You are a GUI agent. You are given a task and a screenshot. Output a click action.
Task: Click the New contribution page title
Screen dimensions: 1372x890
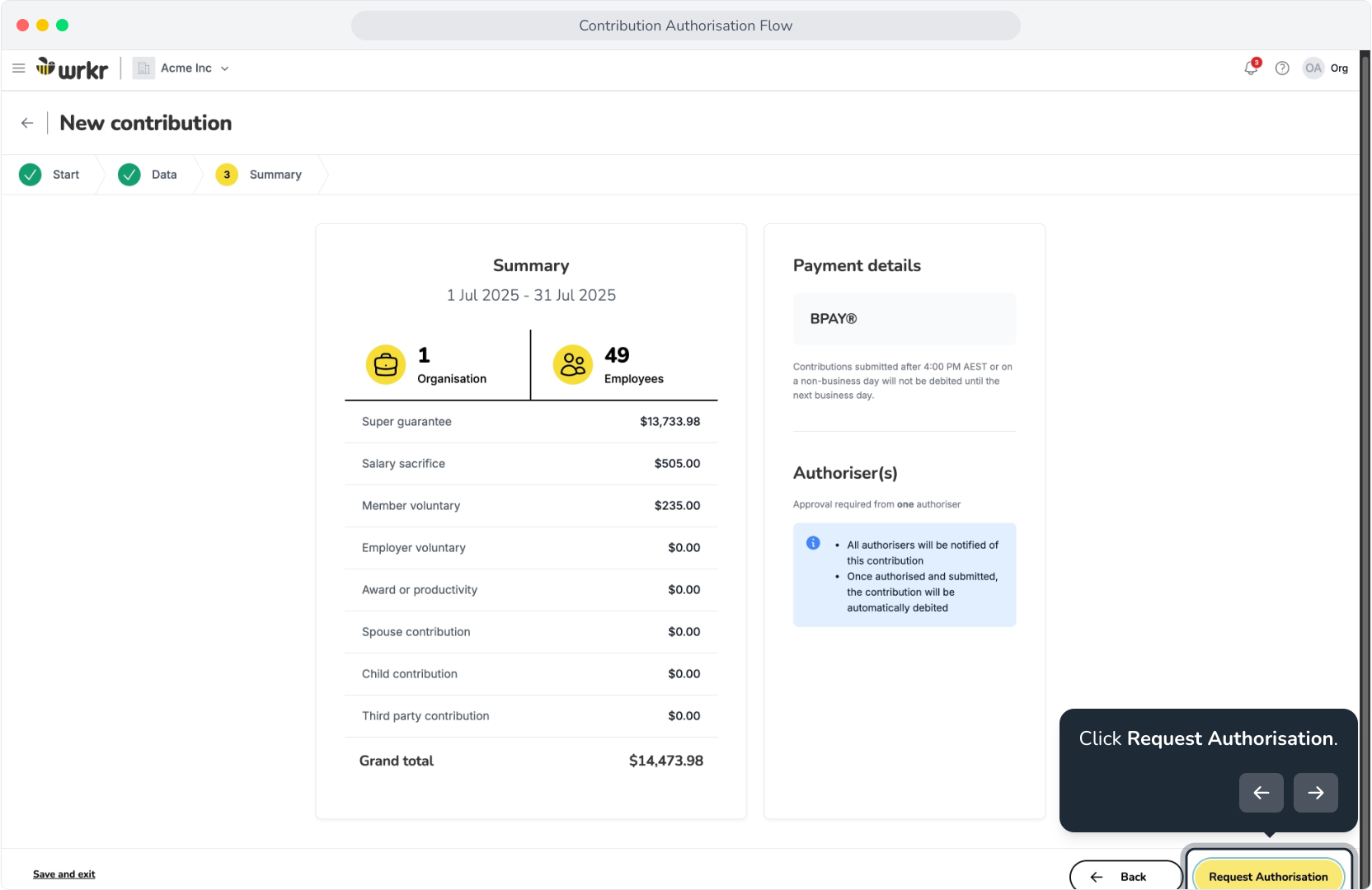click(x=146, y=123)
